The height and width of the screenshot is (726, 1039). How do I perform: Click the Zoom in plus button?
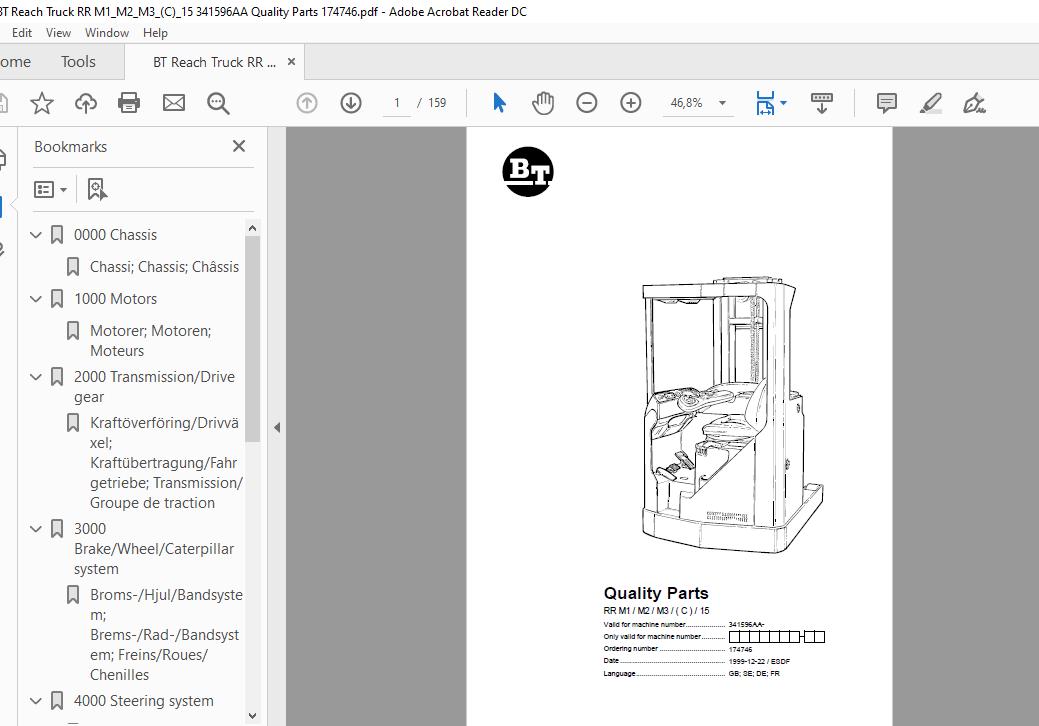pos(631,103)
